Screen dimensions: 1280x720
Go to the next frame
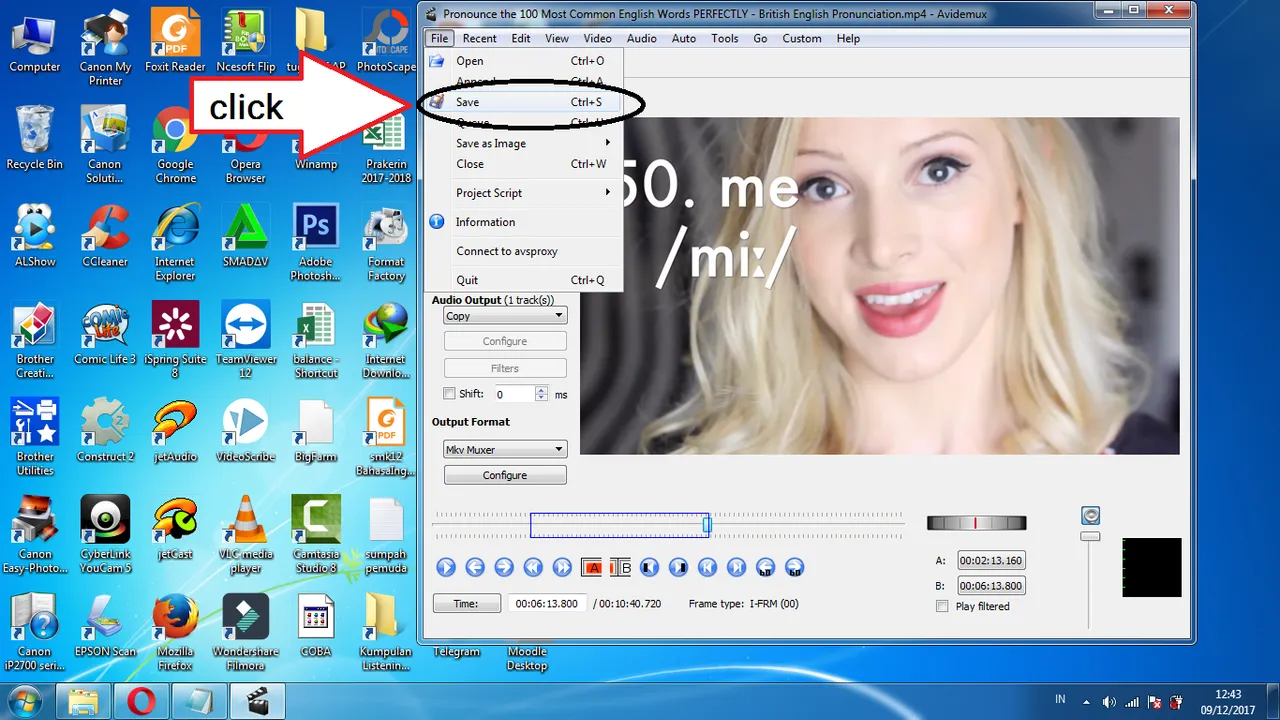(x=504, y=568)
